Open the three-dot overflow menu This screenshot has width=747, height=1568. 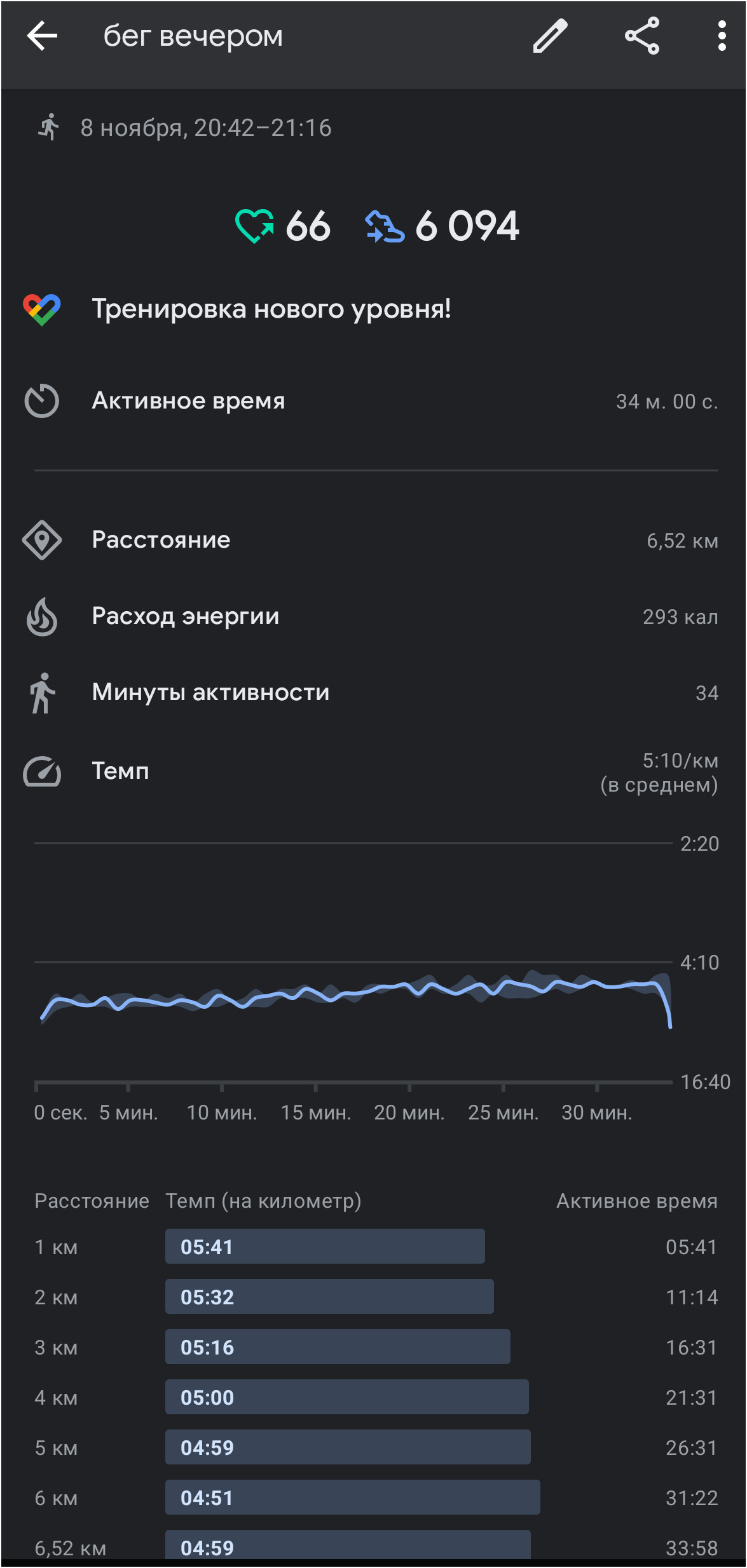pyautogui.click(x=722, y=36)
